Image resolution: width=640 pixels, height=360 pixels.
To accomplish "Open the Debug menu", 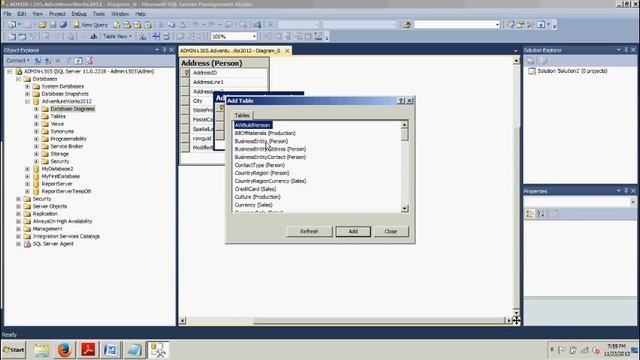I will (79, 14).
